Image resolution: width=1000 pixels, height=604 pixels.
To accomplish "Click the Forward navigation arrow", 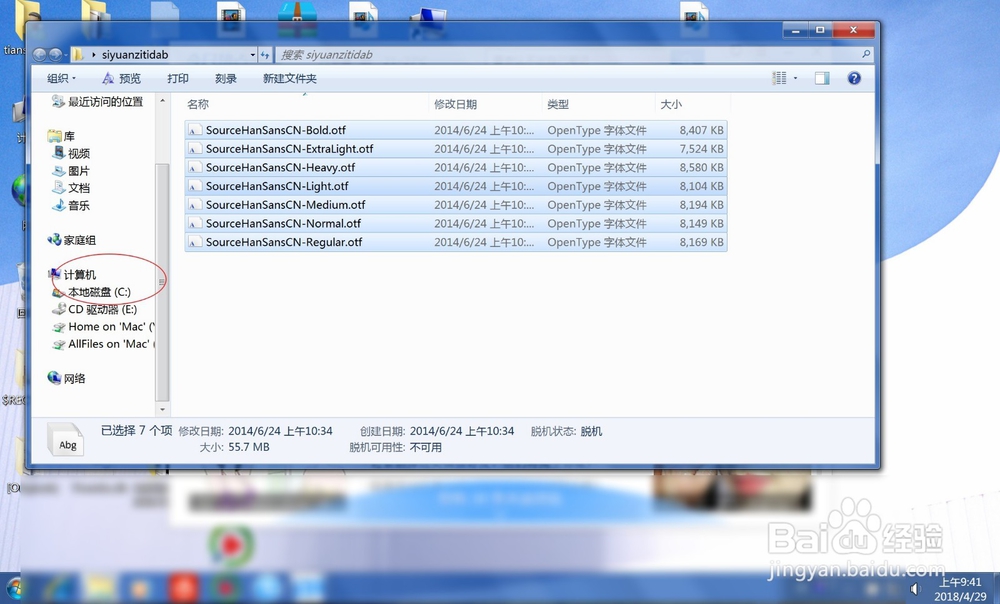I will coord(55,55).
